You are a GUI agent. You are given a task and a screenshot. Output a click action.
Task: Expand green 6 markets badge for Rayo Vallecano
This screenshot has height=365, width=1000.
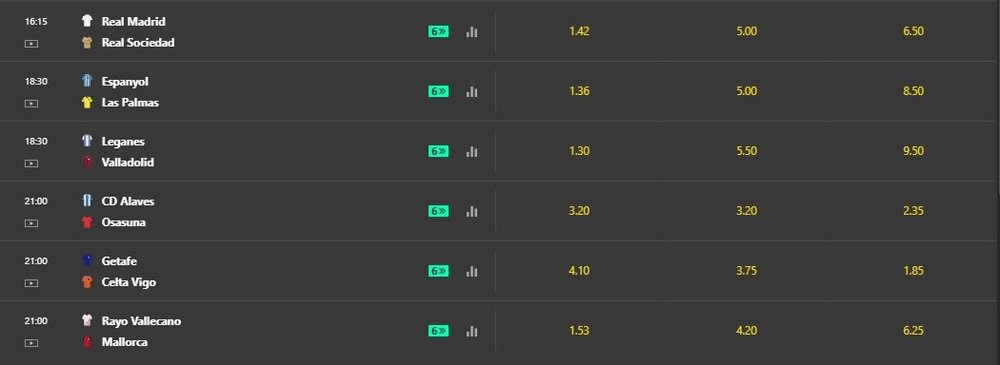438,331
